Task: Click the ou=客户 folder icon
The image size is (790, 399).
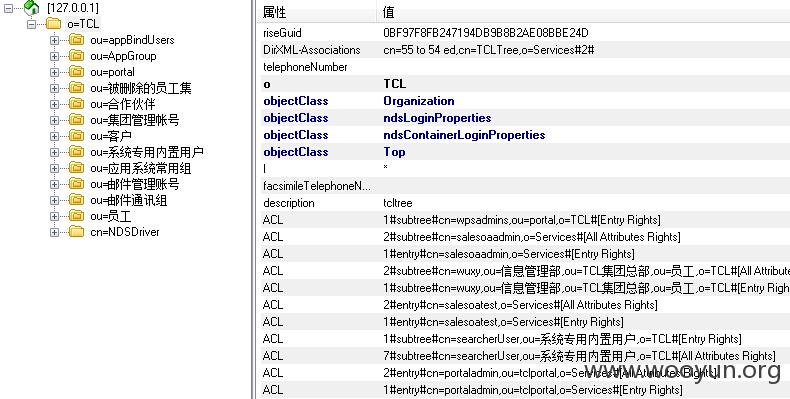Action: (76, 136)
